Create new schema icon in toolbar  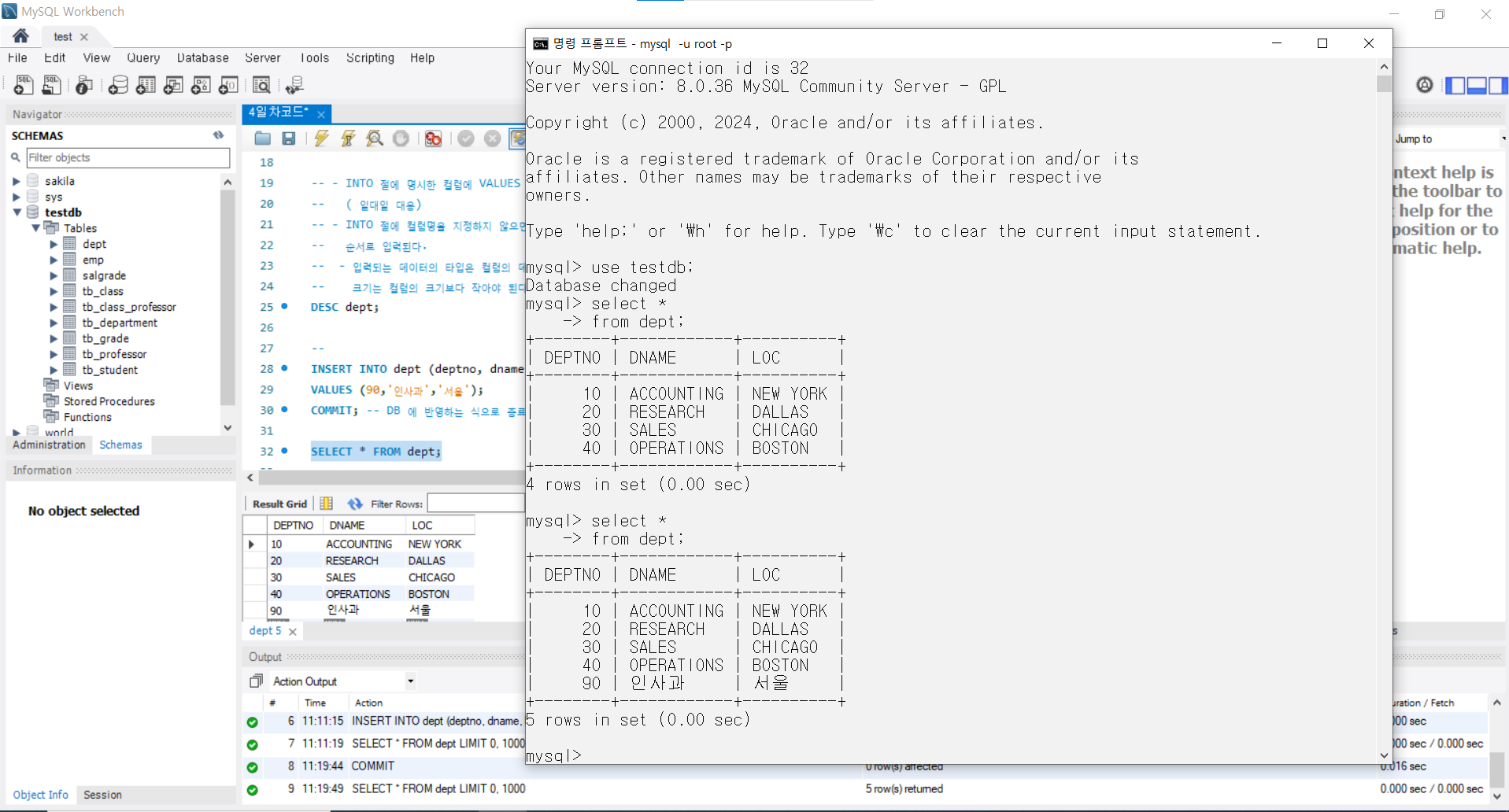point(118,85)
